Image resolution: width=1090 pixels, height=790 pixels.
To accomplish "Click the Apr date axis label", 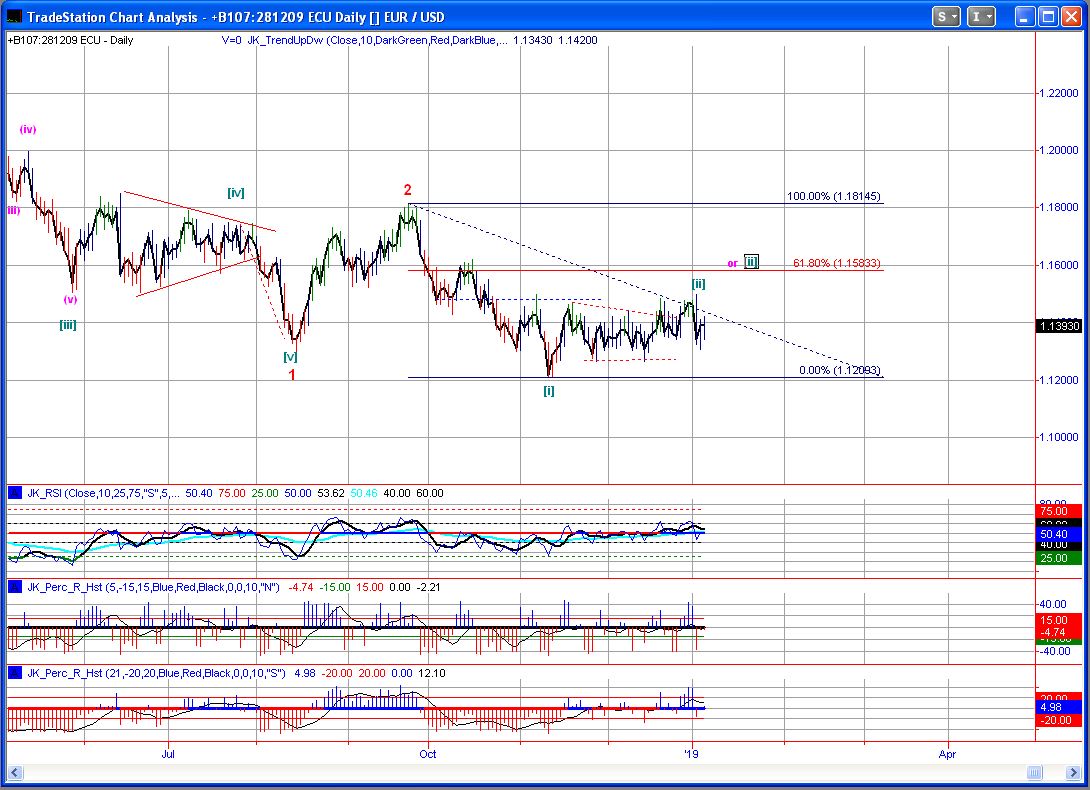I will (947, 754).
